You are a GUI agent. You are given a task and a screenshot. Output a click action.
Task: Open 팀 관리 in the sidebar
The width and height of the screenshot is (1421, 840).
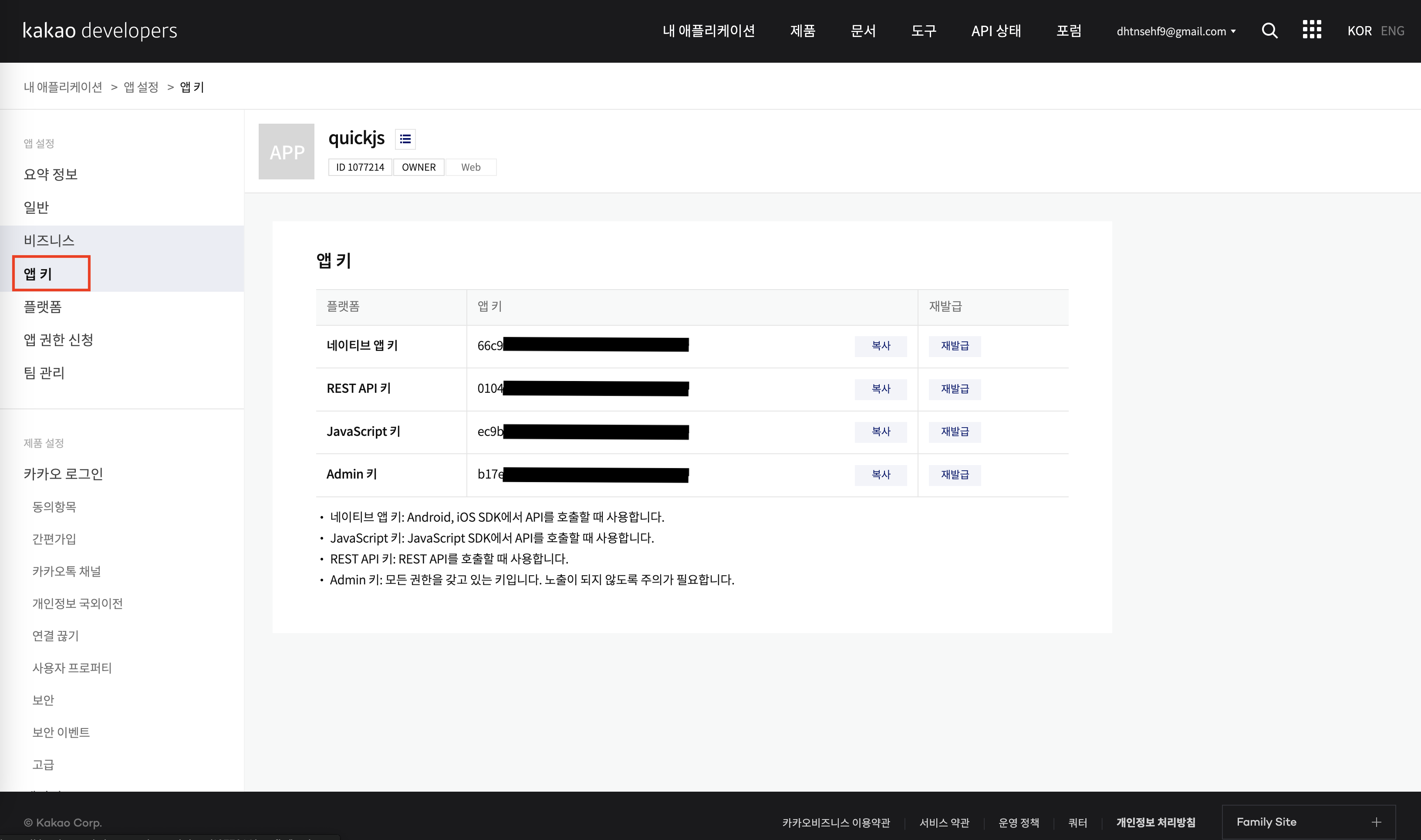(x=44, y=372)
